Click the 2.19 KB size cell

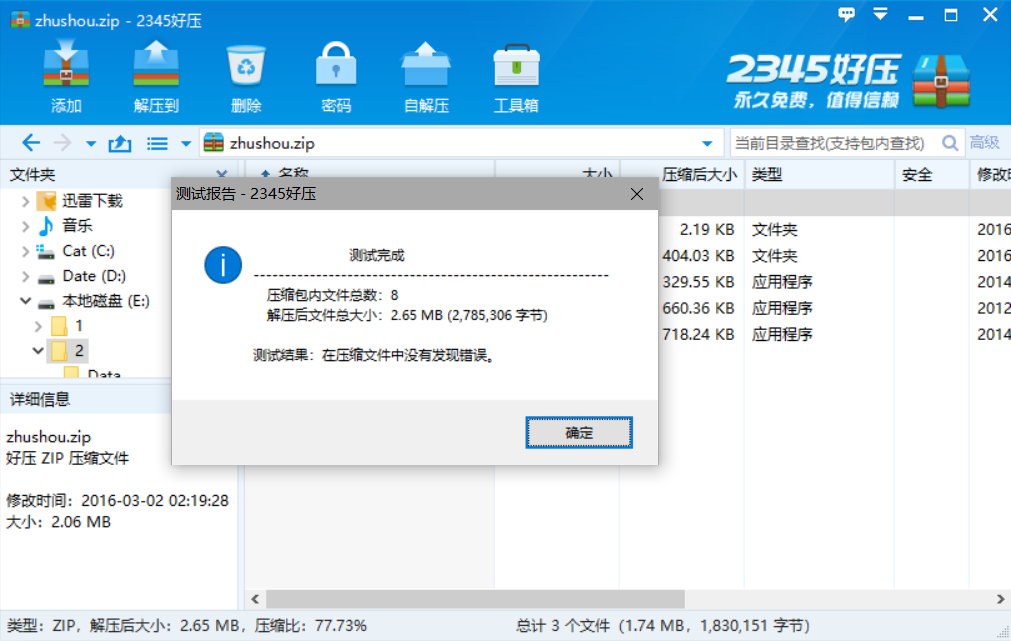707,230
